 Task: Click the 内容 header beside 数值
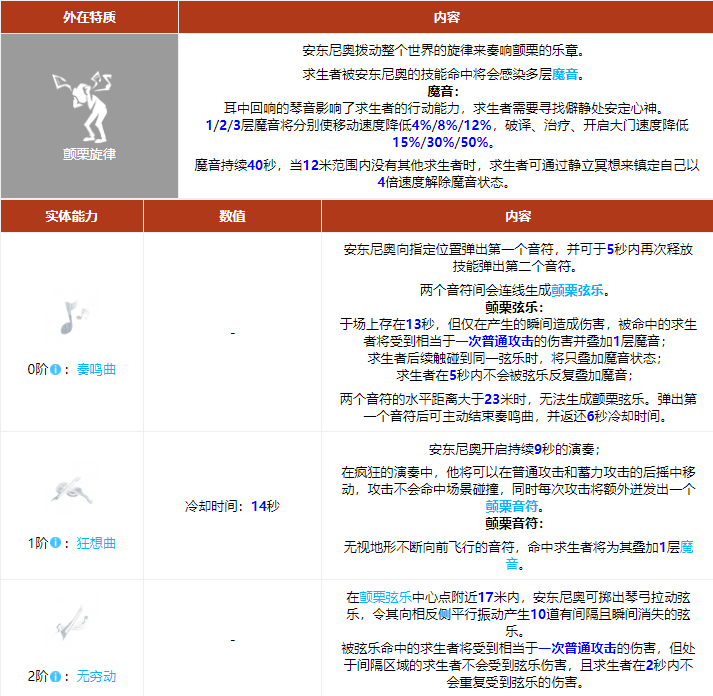tap(517, 216)
